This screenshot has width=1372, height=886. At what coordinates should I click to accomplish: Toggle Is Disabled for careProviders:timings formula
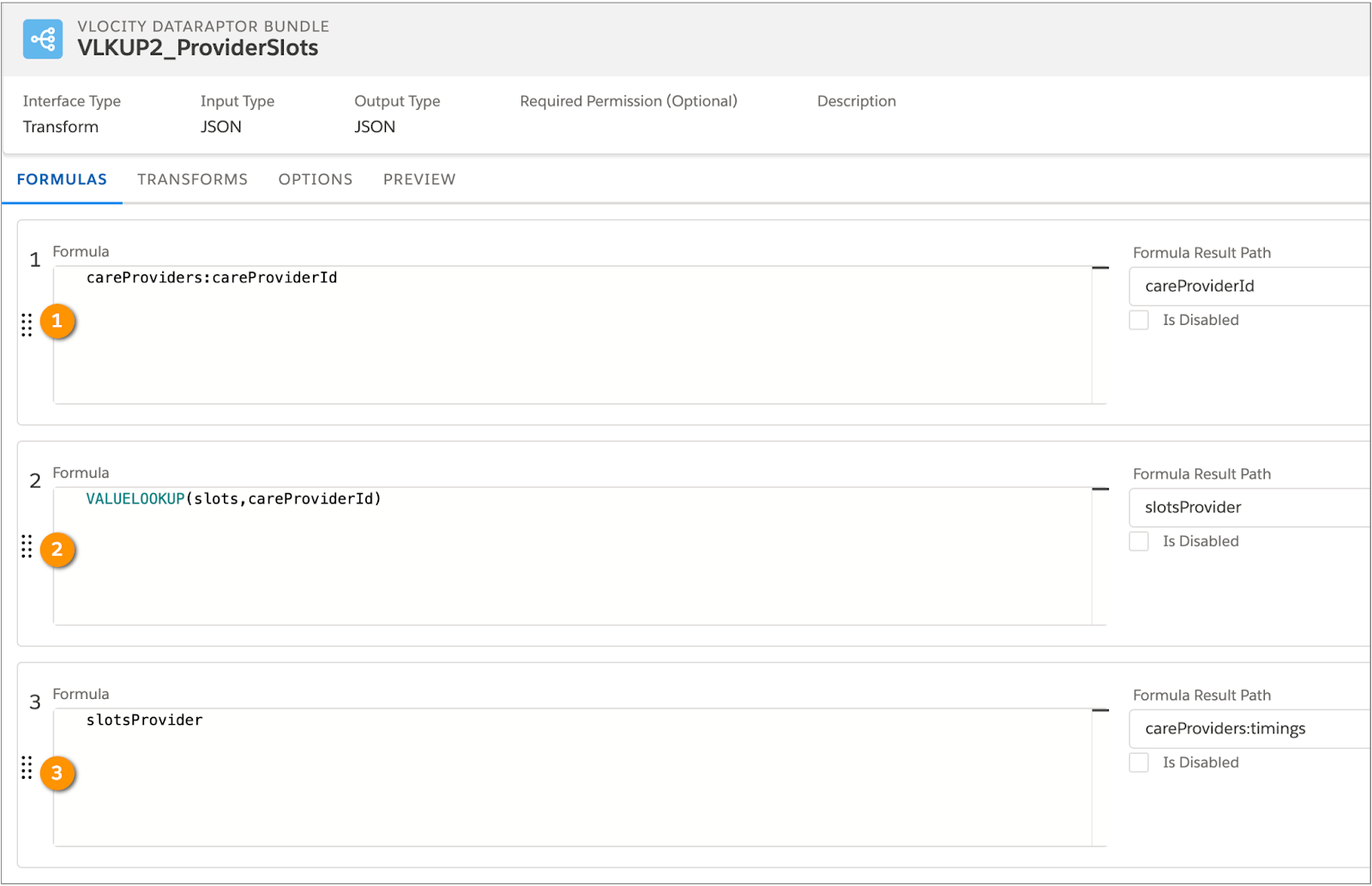[x=1139, y=762]
